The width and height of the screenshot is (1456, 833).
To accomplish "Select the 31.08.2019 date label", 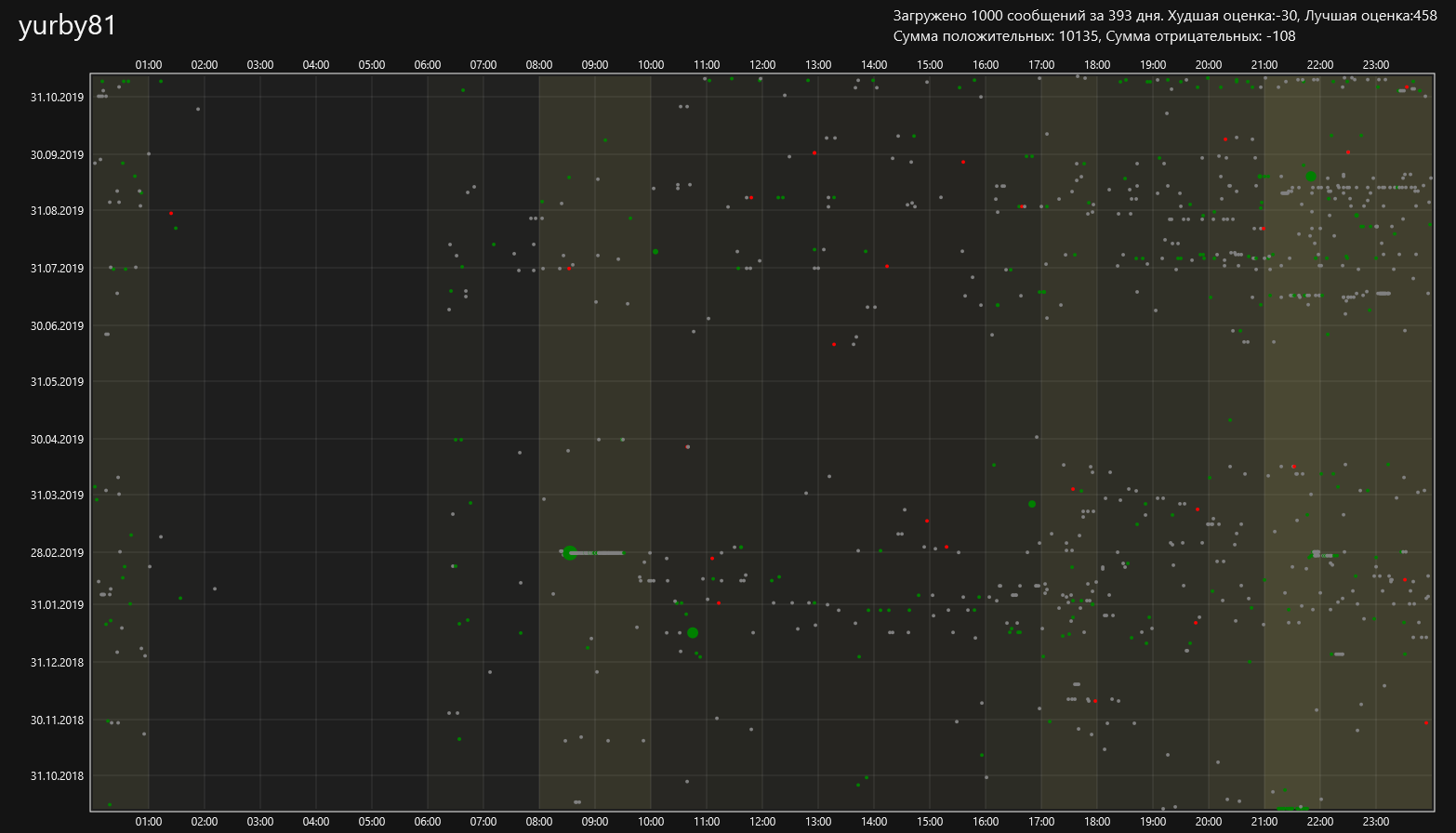I will (x=57, y=211).
